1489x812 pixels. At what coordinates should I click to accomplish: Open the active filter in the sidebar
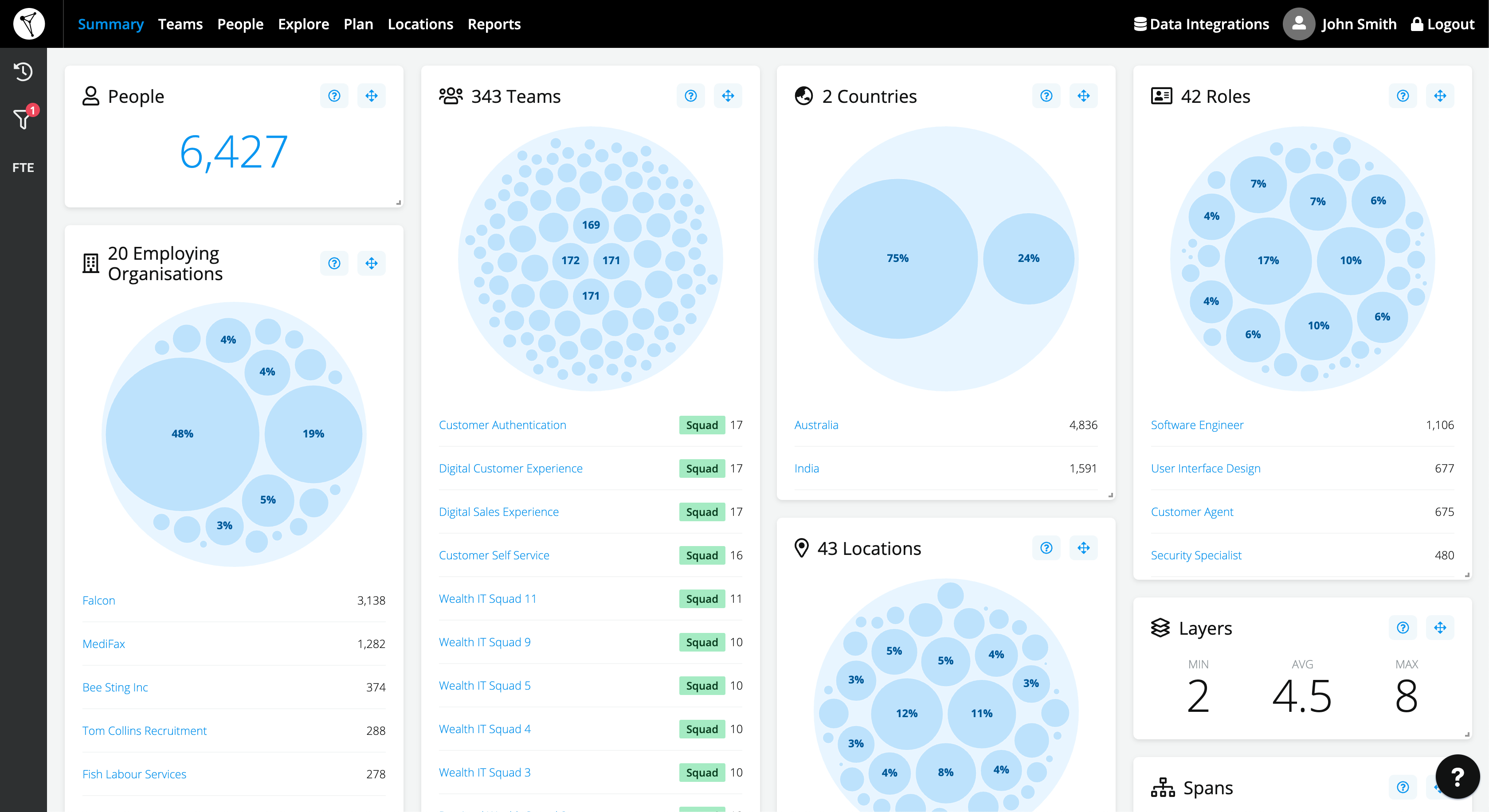23,120
